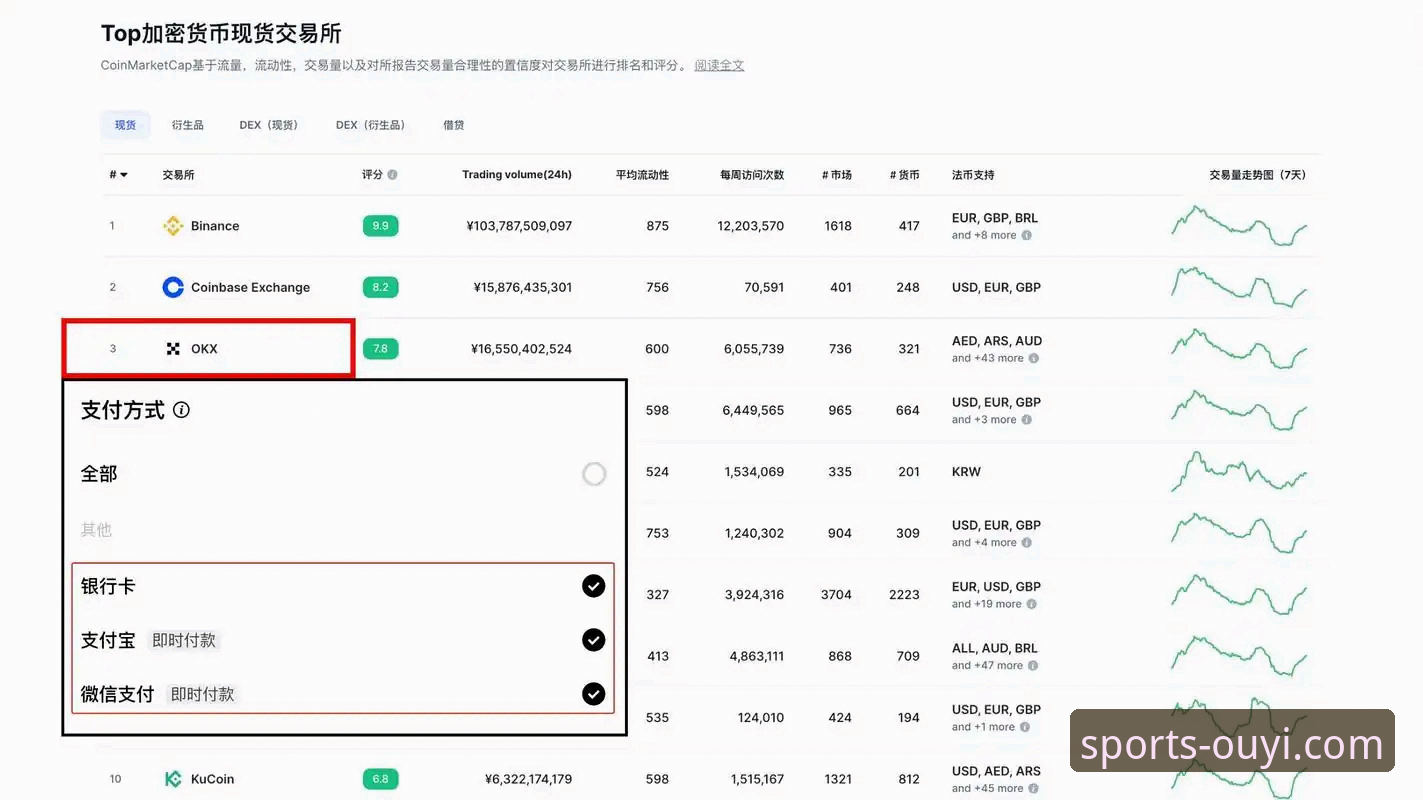The image size is (1423, 800).
Task: Sort the table by the # column arrow
Action: pyautogui.click(x=124, y=175)
